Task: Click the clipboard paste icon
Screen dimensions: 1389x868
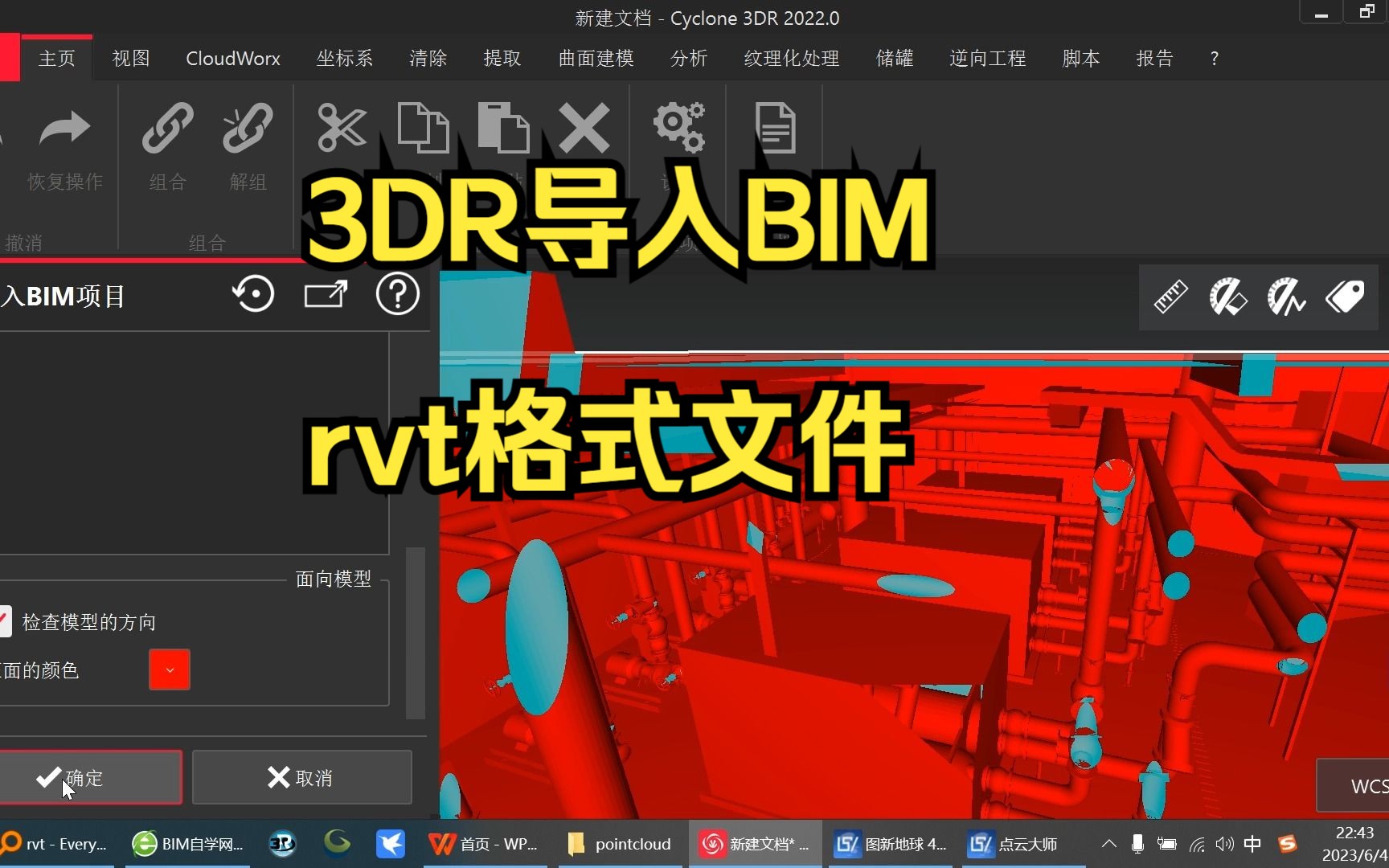Action: click(x=503, y=127)
